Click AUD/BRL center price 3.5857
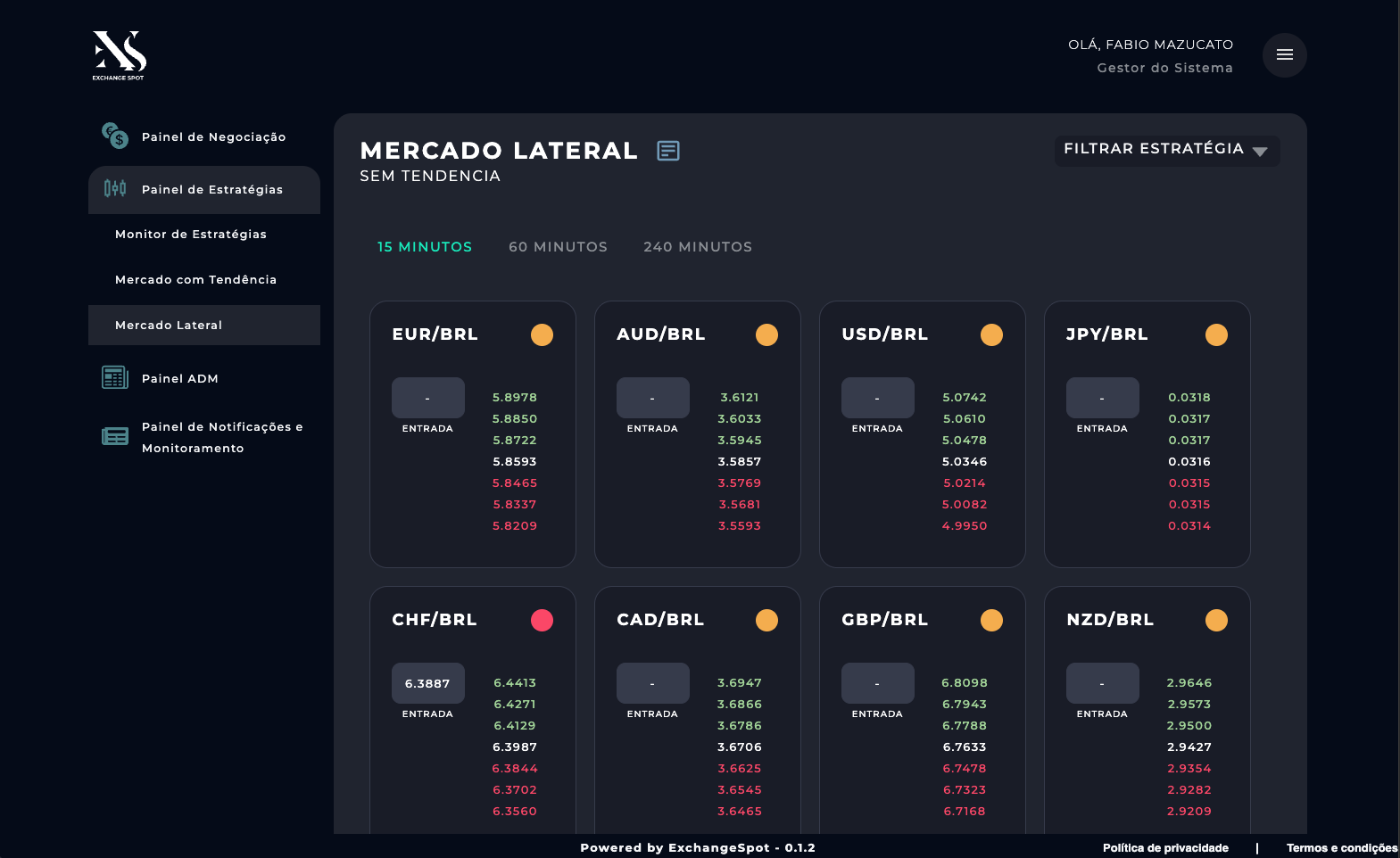This screenshot has width=1400, height=858. tap(740, 462)
